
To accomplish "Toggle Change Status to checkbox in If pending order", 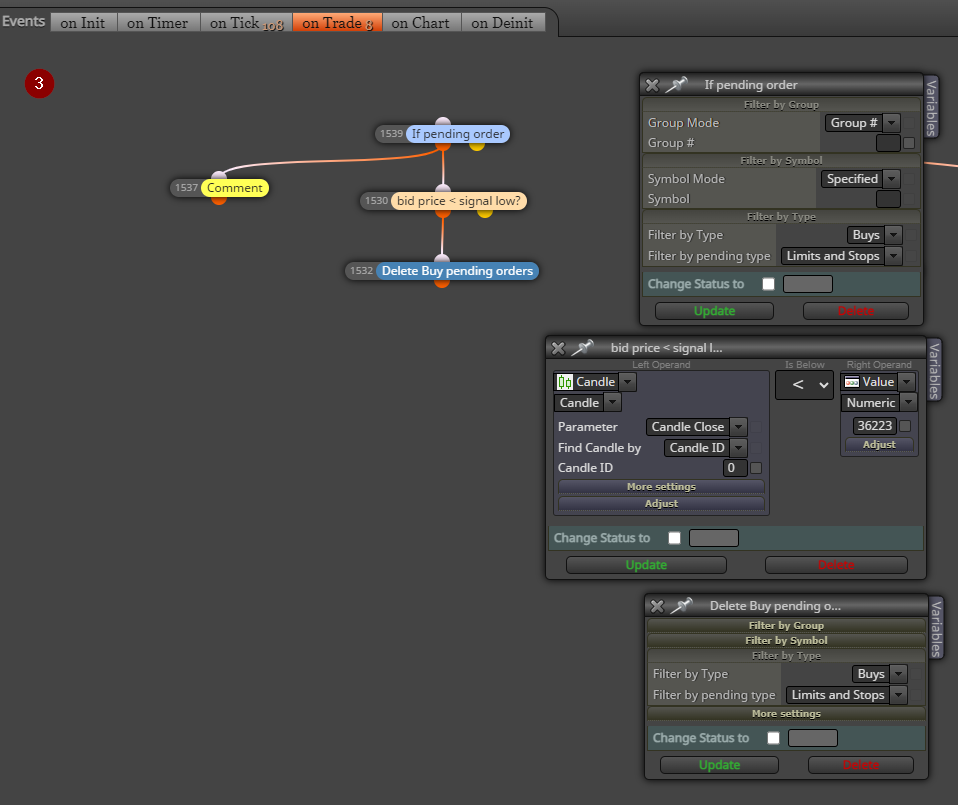I will pyautogui.click(x=769, y=284).
